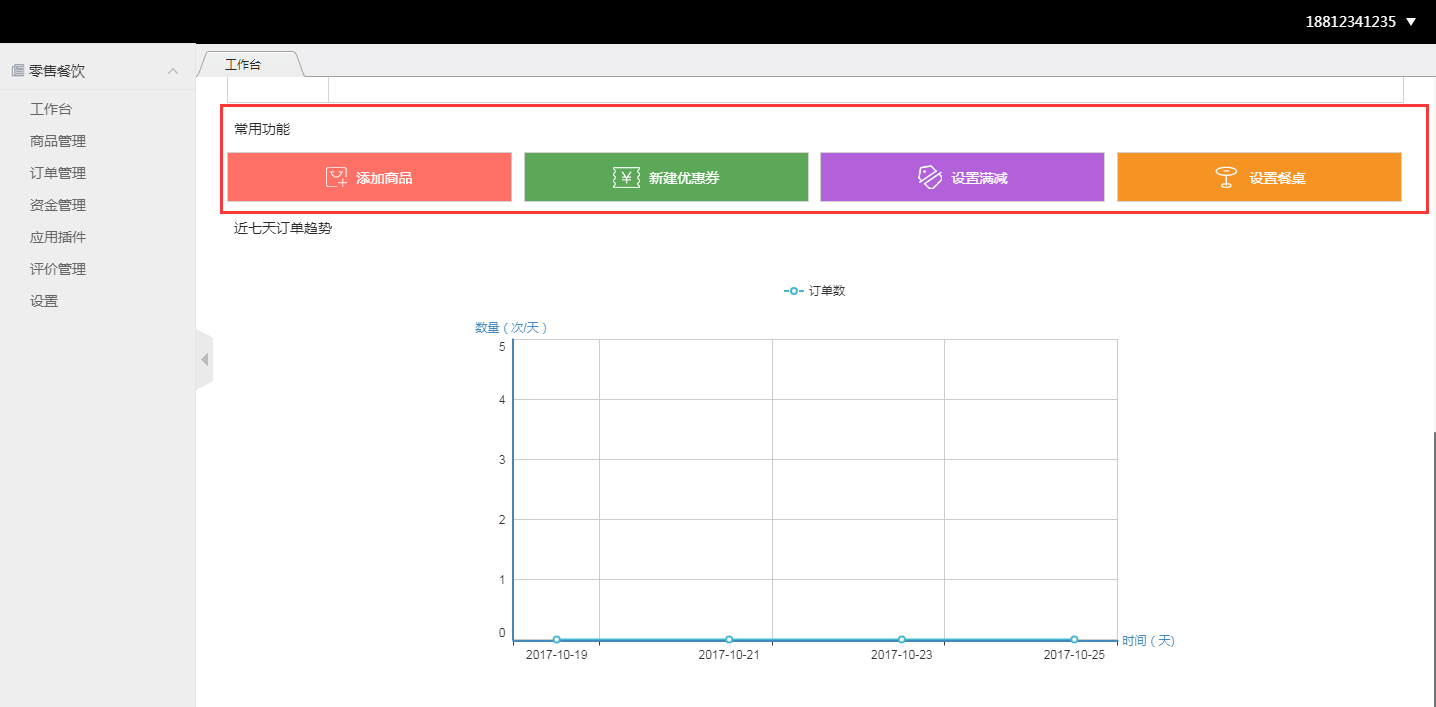
Task: Click the 设置餐桌 button label
Action: (x=1277, y=178)
